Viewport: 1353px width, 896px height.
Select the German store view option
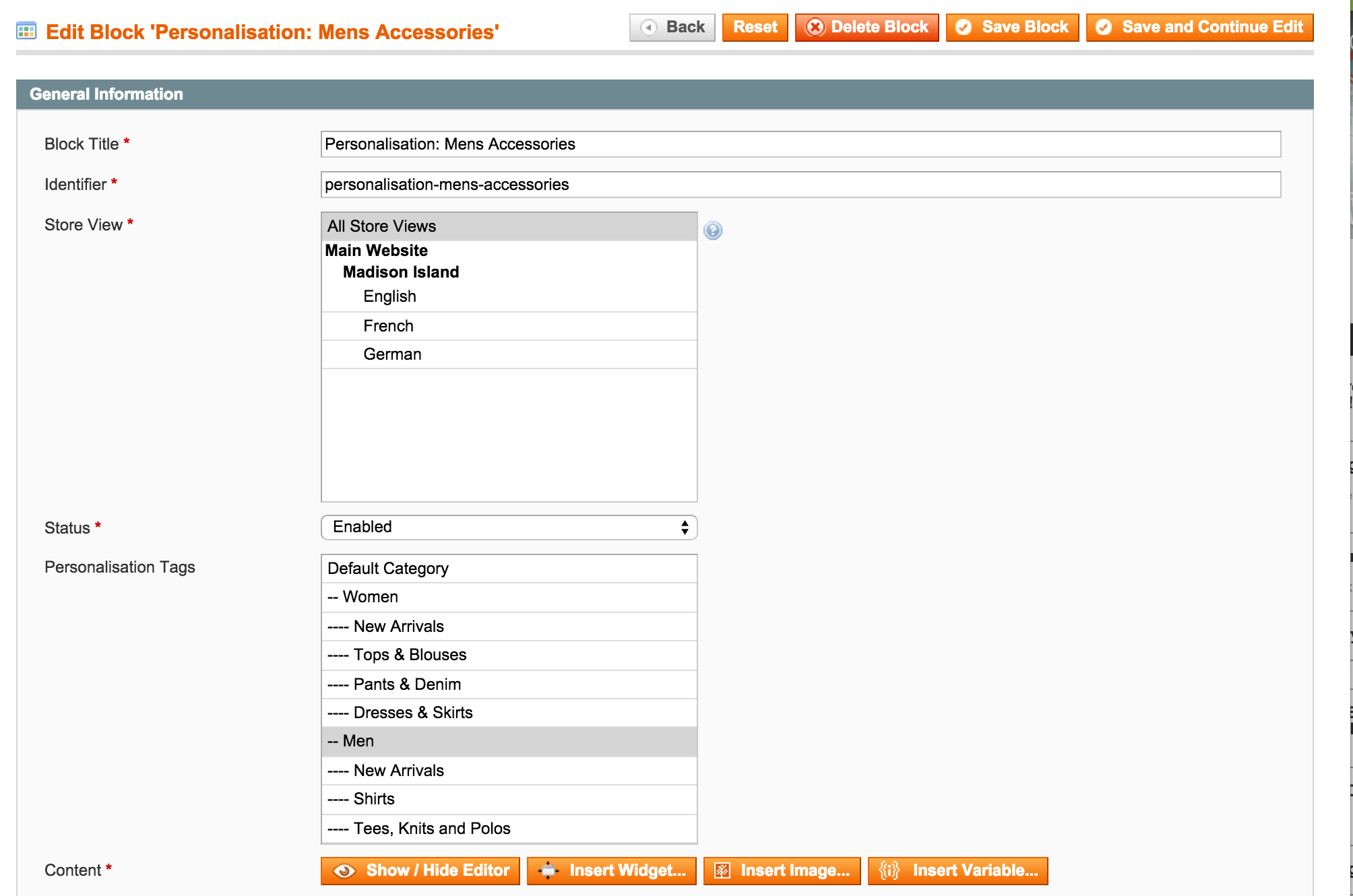coord(509,354)
